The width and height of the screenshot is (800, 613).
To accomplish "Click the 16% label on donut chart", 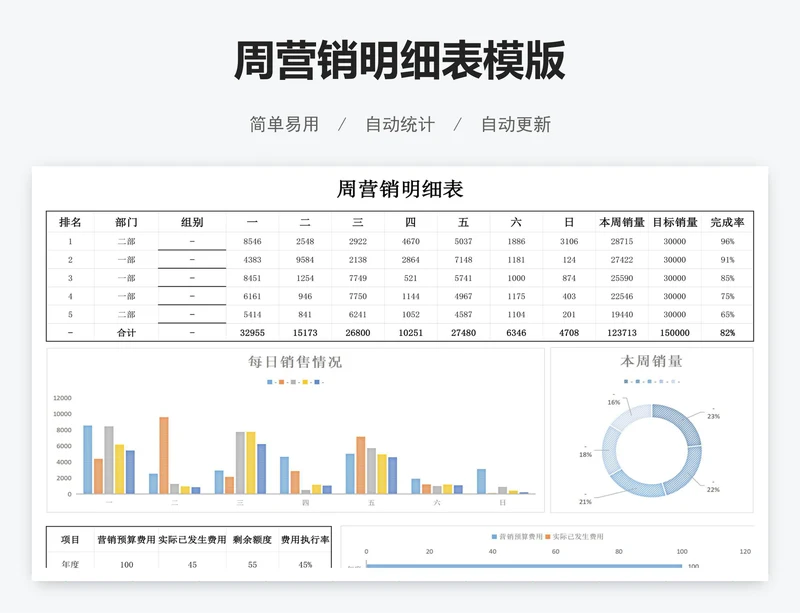I will [x=613, y=402].
